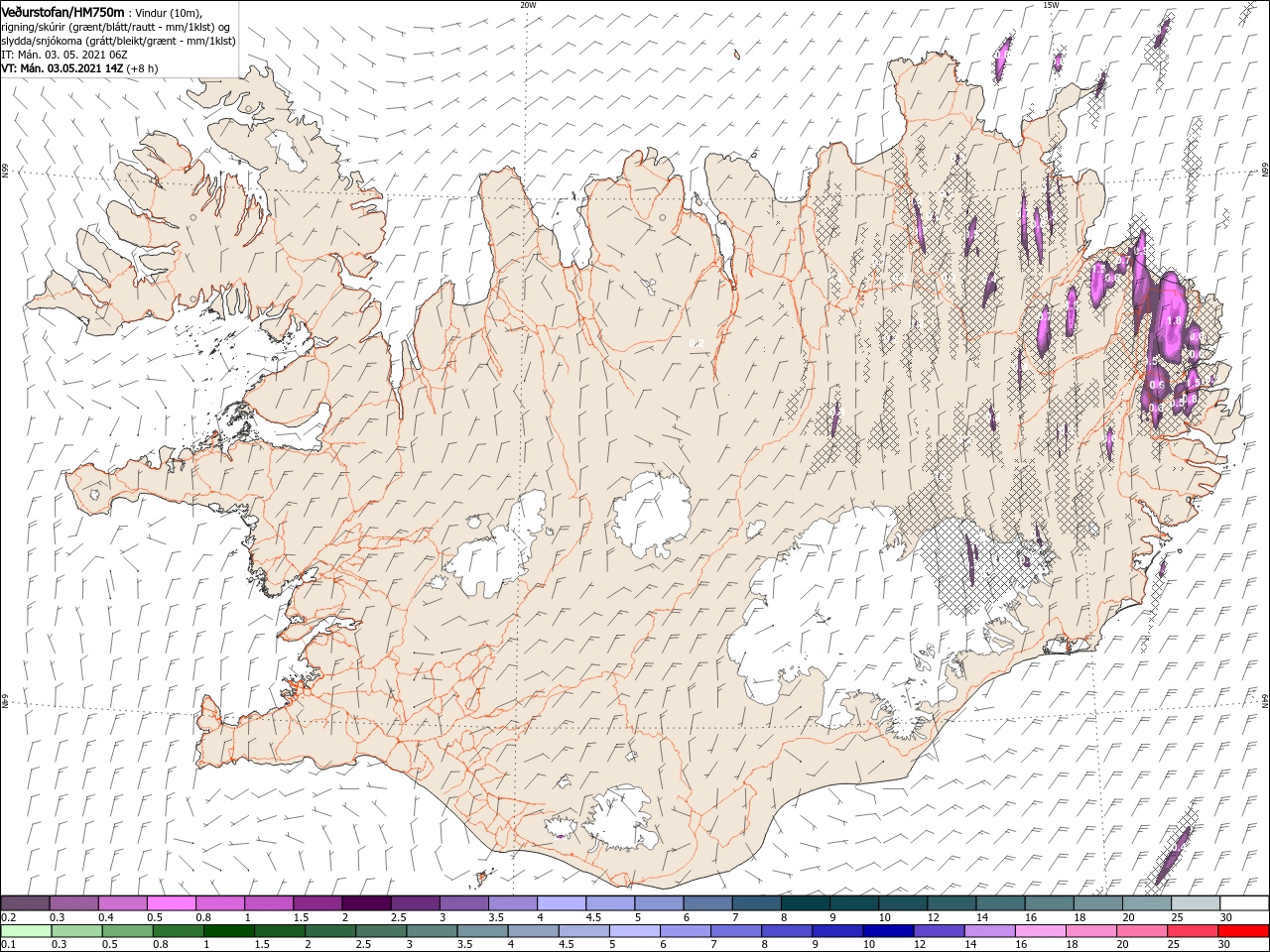1270x952 pixels.
Task: Pick the gray-teal 16 swatch in upper legend
Action: (1050, 903)
